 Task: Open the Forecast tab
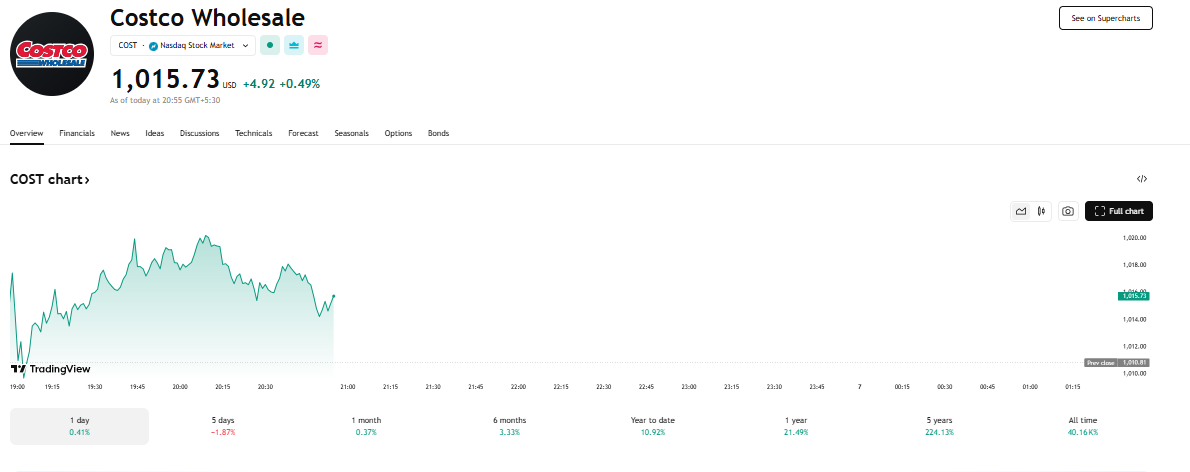pyautogui.click(x=304, y=133)
